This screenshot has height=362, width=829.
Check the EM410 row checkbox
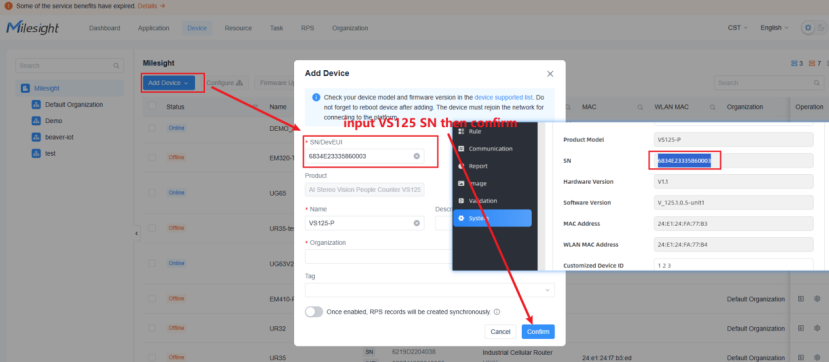click(152, 299)
